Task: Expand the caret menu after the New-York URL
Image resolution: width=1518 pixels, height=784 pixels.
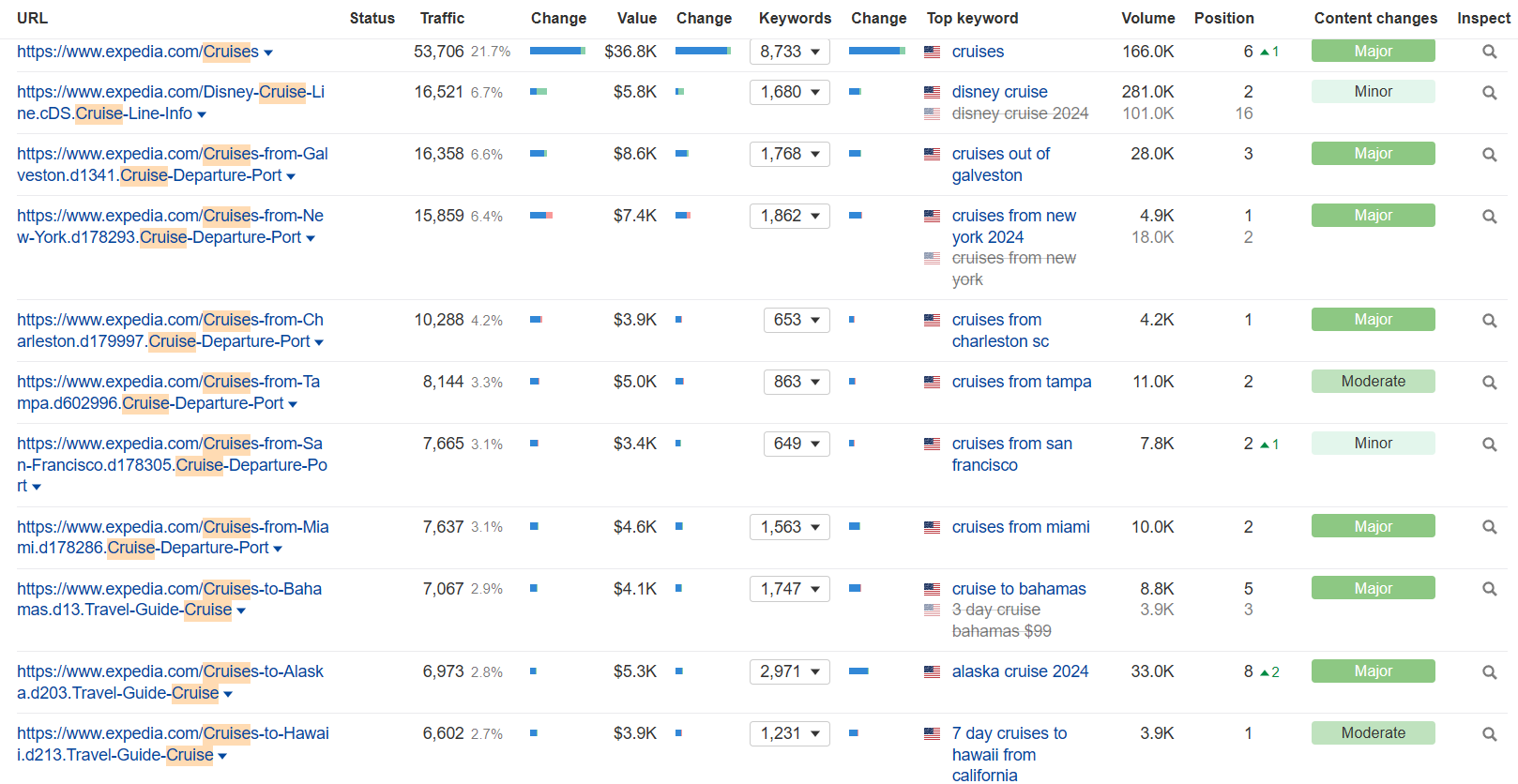Action: [311, 239]
